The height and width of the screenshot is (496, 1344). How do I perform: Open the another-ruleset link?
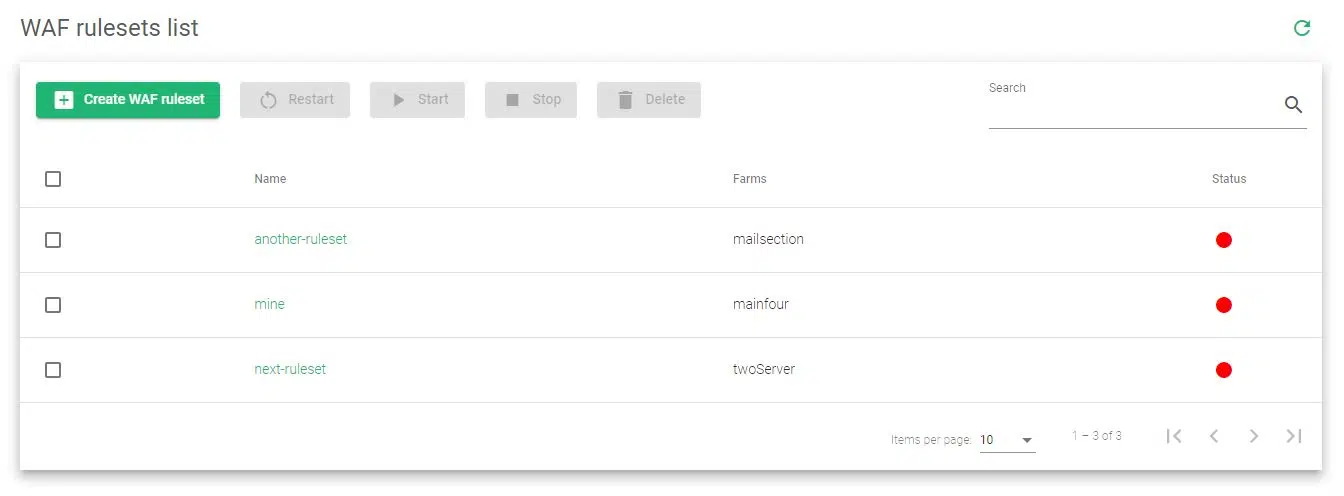click(x=300, y=240)
